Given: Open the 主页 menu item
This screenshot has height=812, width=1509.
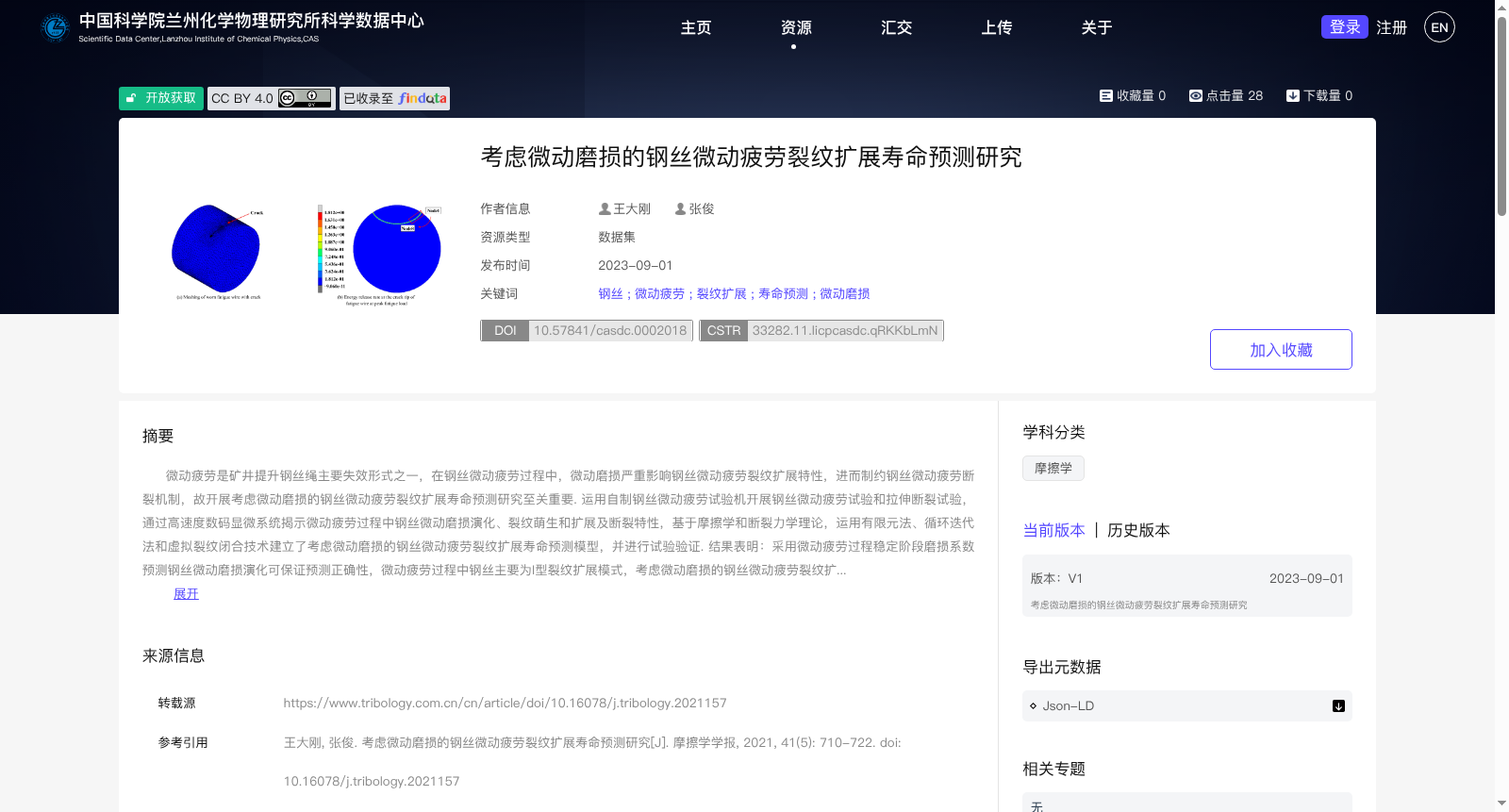Looking at the screenshot, I should point(696,28).
